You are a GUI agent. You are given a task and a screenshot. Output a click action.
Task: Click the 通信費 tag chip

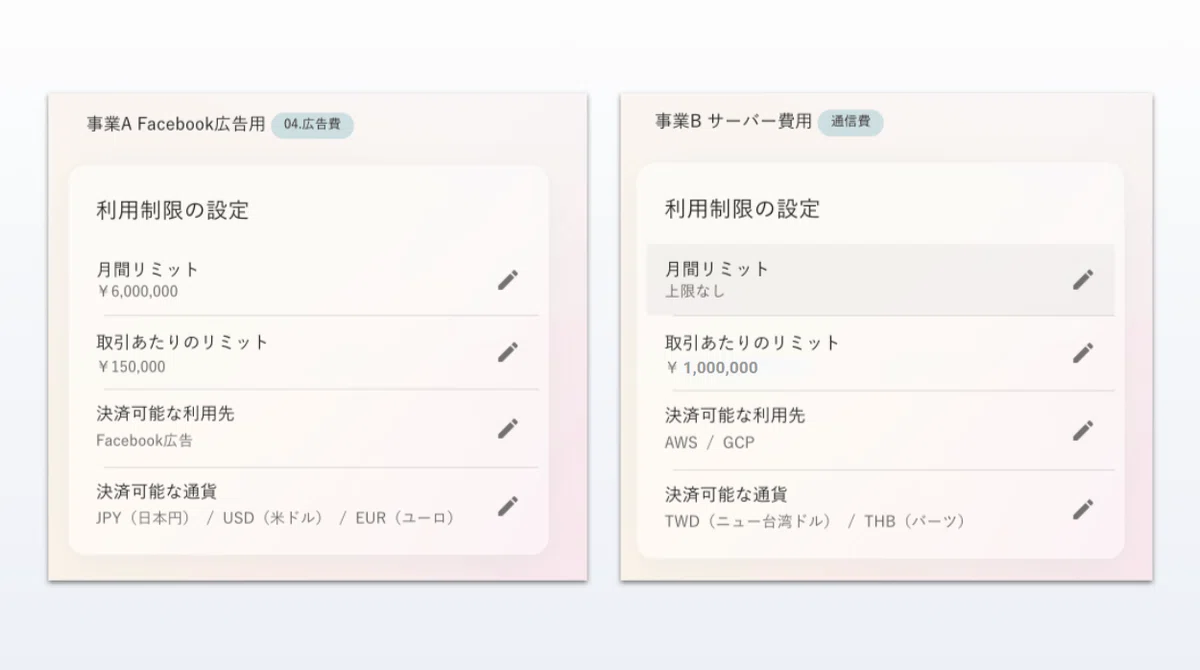pos(851,122)
